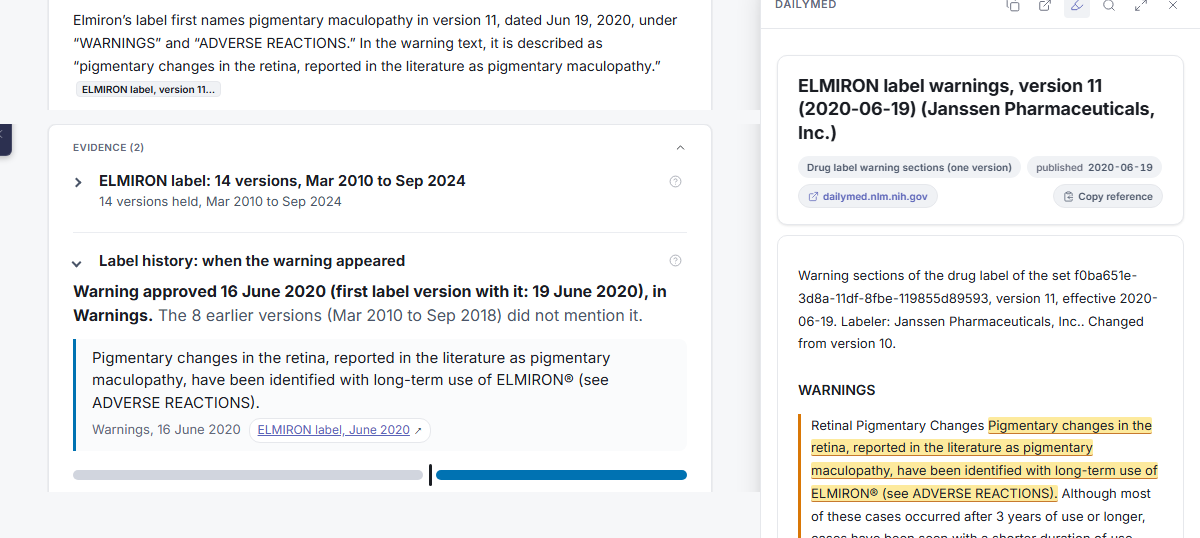Copy the DailyMed document panel content
The height and width of the screenshot is (538, 1200).
(x=1013, y=6)
